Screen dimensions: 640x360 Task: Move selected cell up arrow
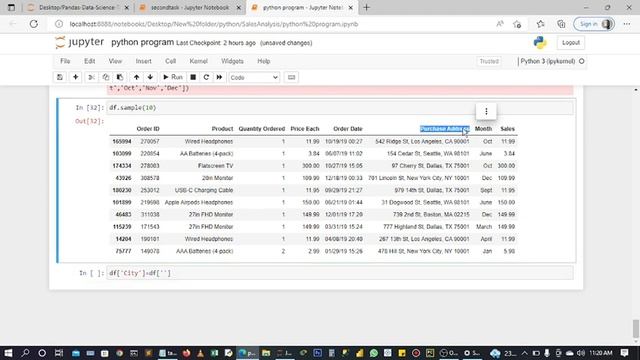click(136, 77)
